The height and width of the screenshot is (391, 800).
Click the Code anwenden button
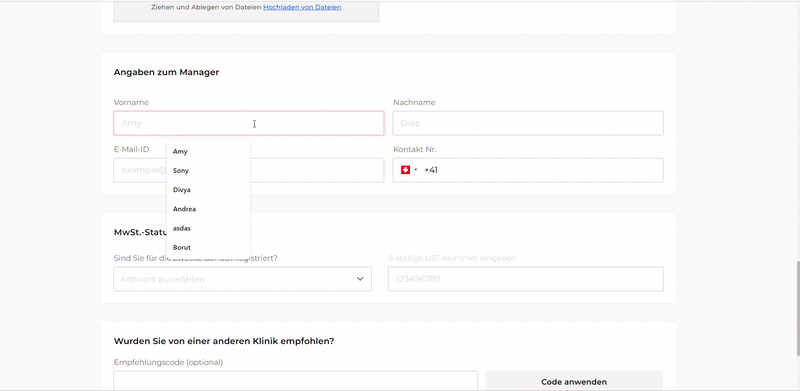click(574, 381)
